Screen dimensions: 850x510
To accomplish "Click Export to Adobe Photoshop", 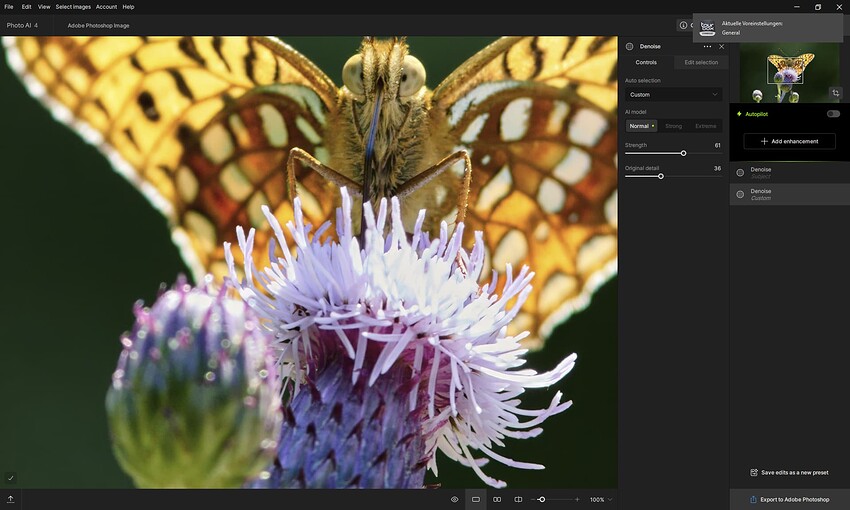I will point(789,499).
